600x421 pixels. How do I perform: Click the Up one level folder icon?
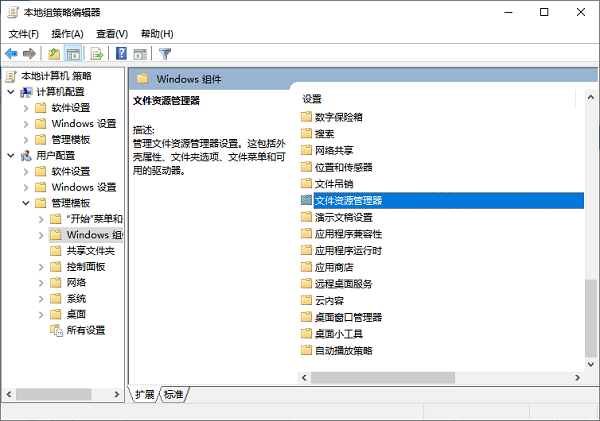coord(54,54)
